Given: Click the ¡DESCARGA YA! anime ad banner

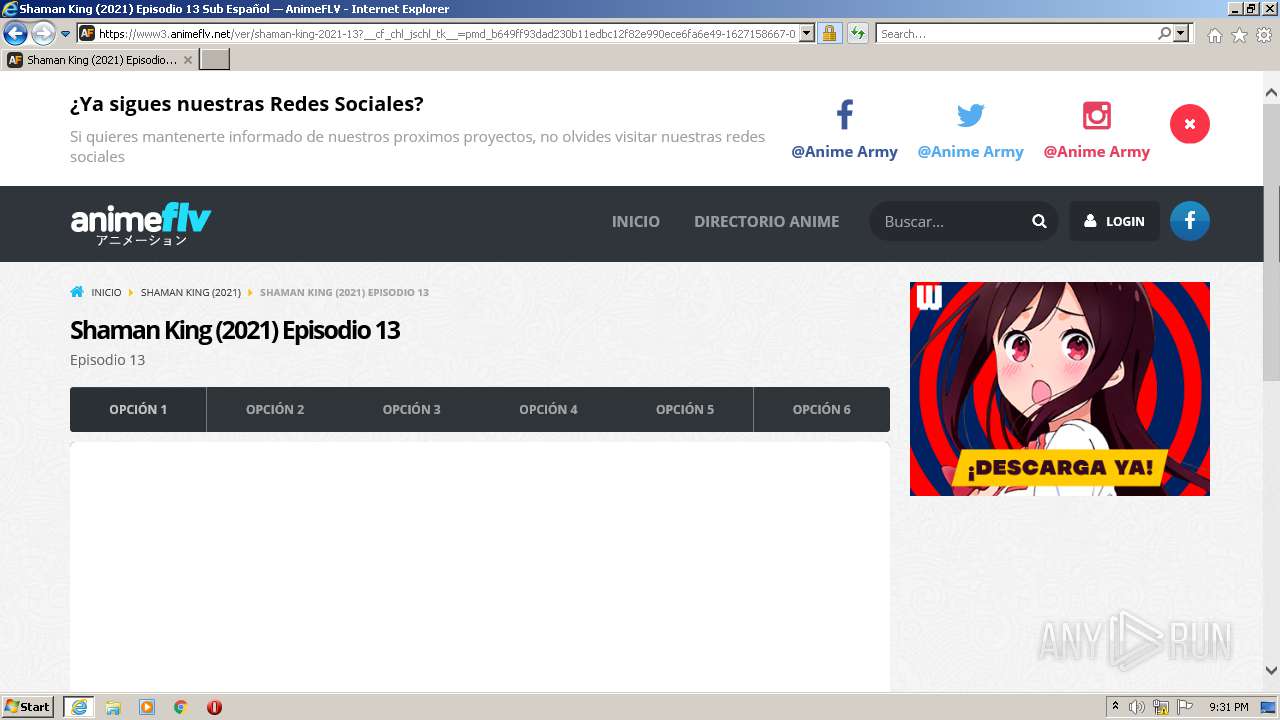Looking at the screenshot, I should (x=1060, y=389).
